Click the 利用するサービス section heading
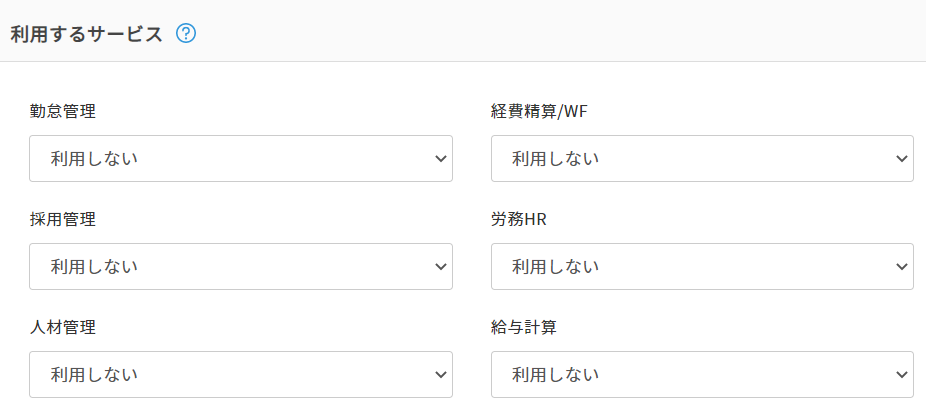Image resolution: width=926 pixels, height=419 pixels. point(86,33)
